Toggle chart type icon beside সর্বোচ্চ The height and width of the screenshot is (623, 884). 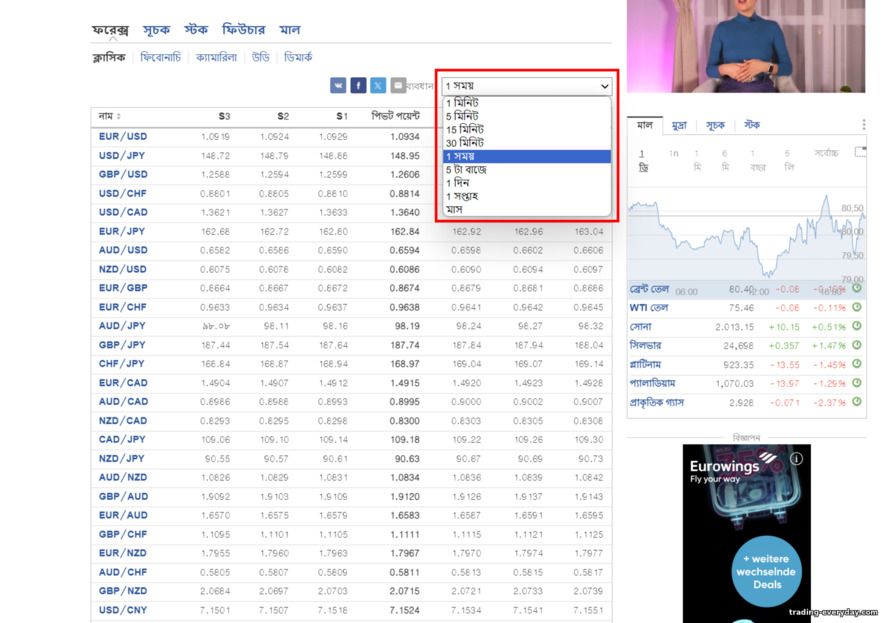tap(860, 152)
